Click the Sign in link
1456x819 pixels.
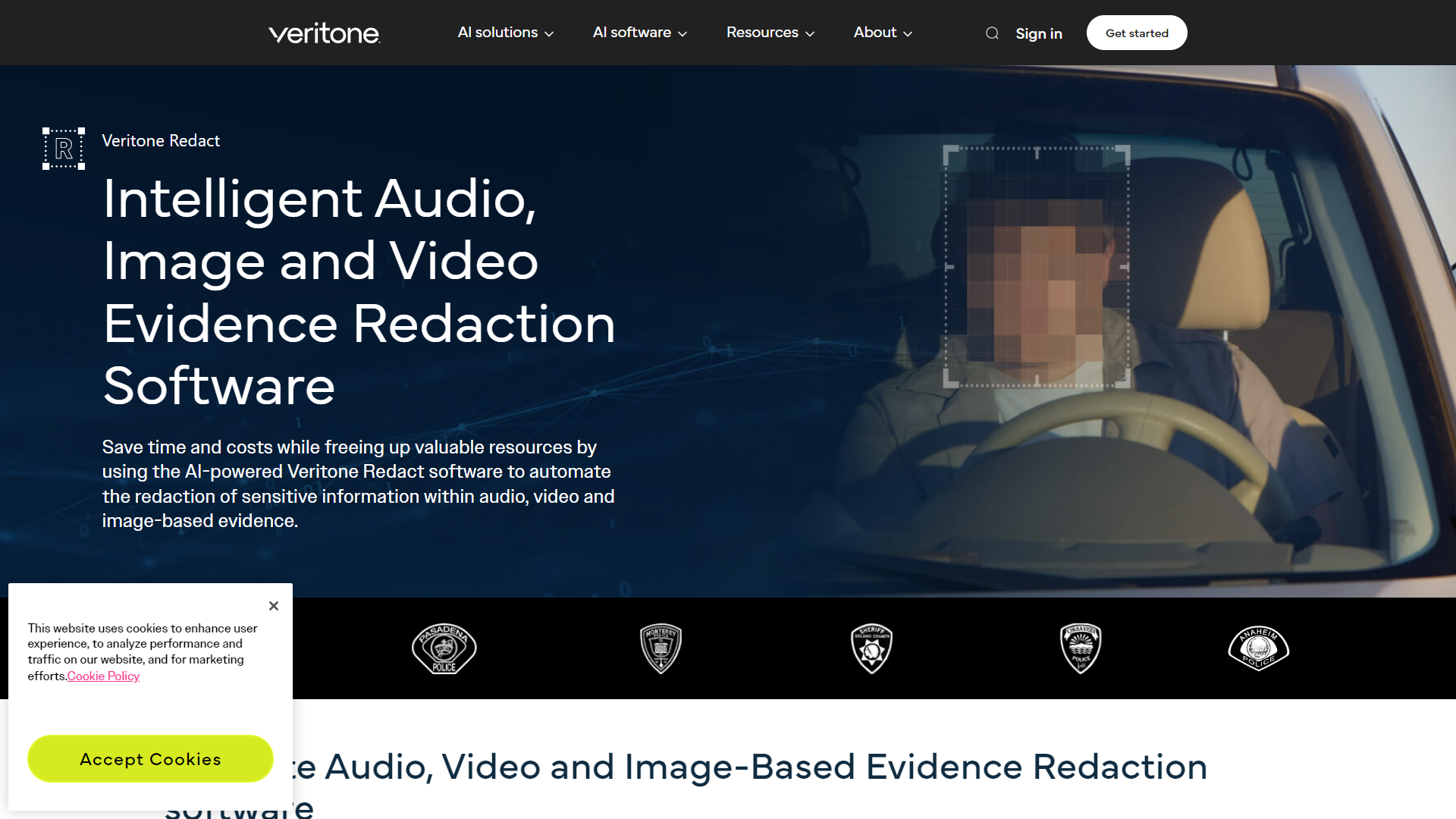coord(1038,33)
